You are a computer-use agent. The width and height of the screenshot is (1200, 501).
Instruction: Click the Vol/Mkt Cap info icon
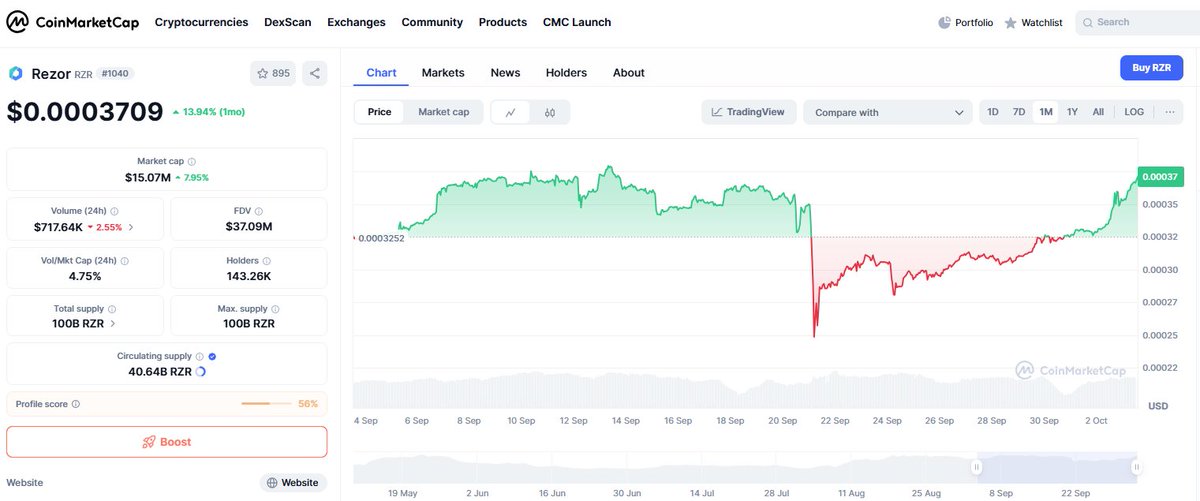(x=124, y=260)
